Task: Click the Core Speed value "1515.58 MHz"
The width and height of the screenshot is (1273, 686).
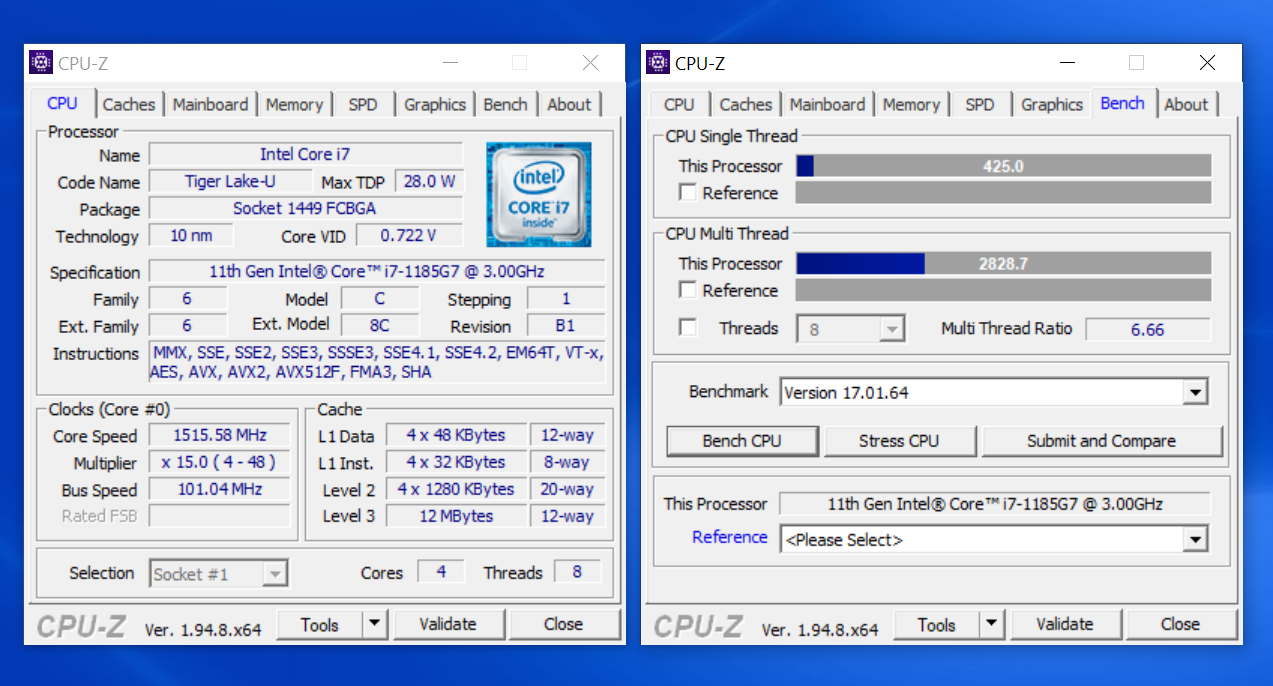Action: (219, 436)
